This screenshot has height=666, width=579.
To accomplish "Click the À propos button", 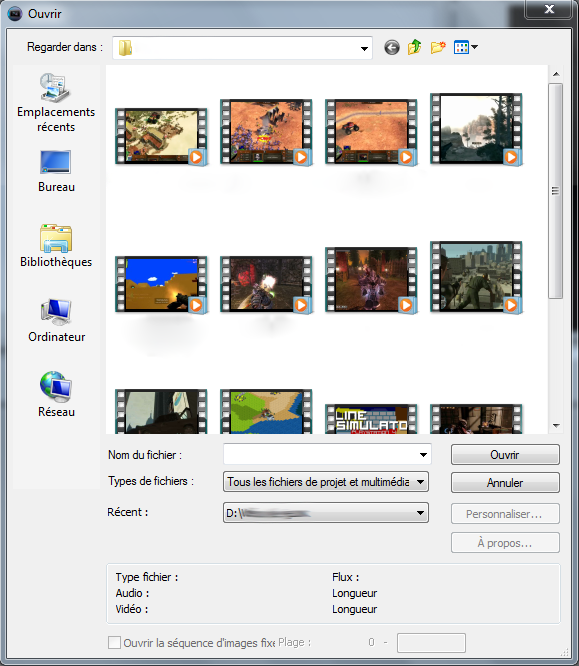I will click(505, 543).
